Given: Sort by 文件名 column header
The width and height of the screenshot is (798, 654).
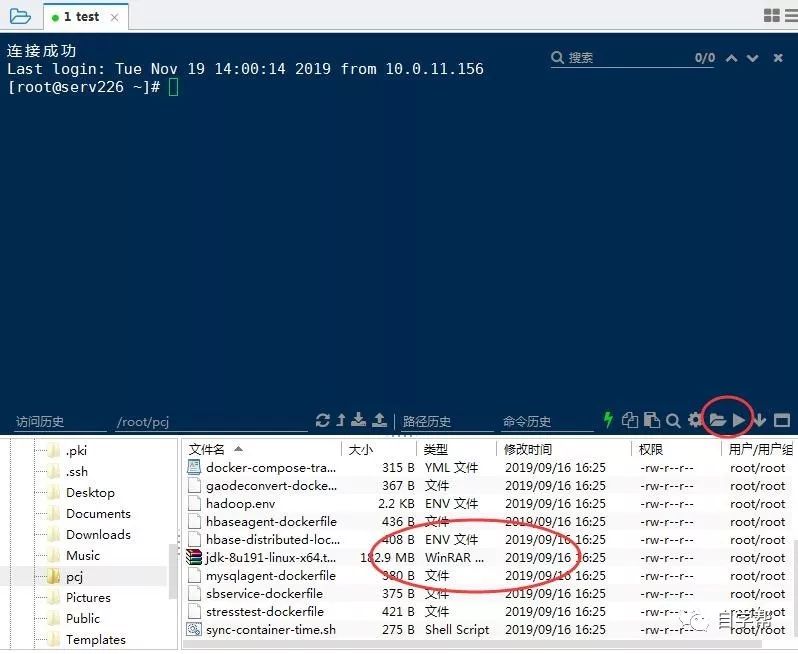Looking at the screenshot, I should (262, 449).
